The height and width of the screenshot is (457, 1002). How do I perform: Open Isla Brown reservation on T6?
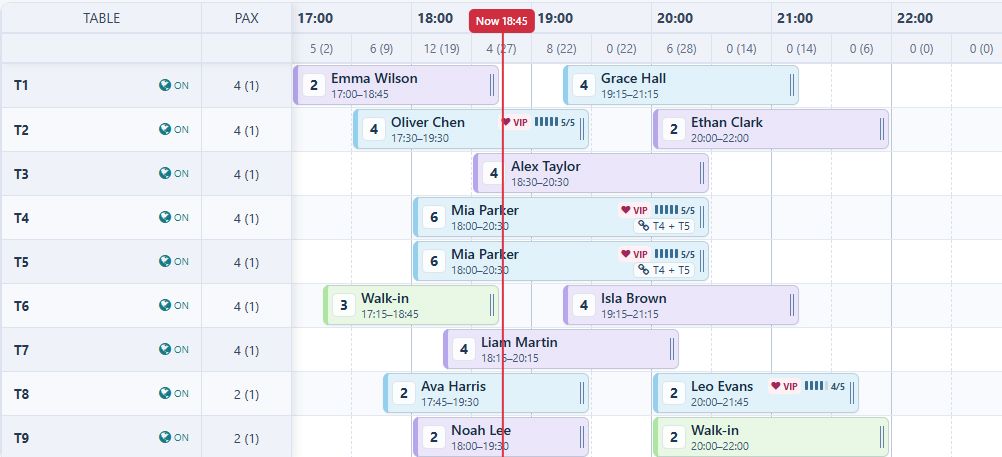(x=681, y=305)
